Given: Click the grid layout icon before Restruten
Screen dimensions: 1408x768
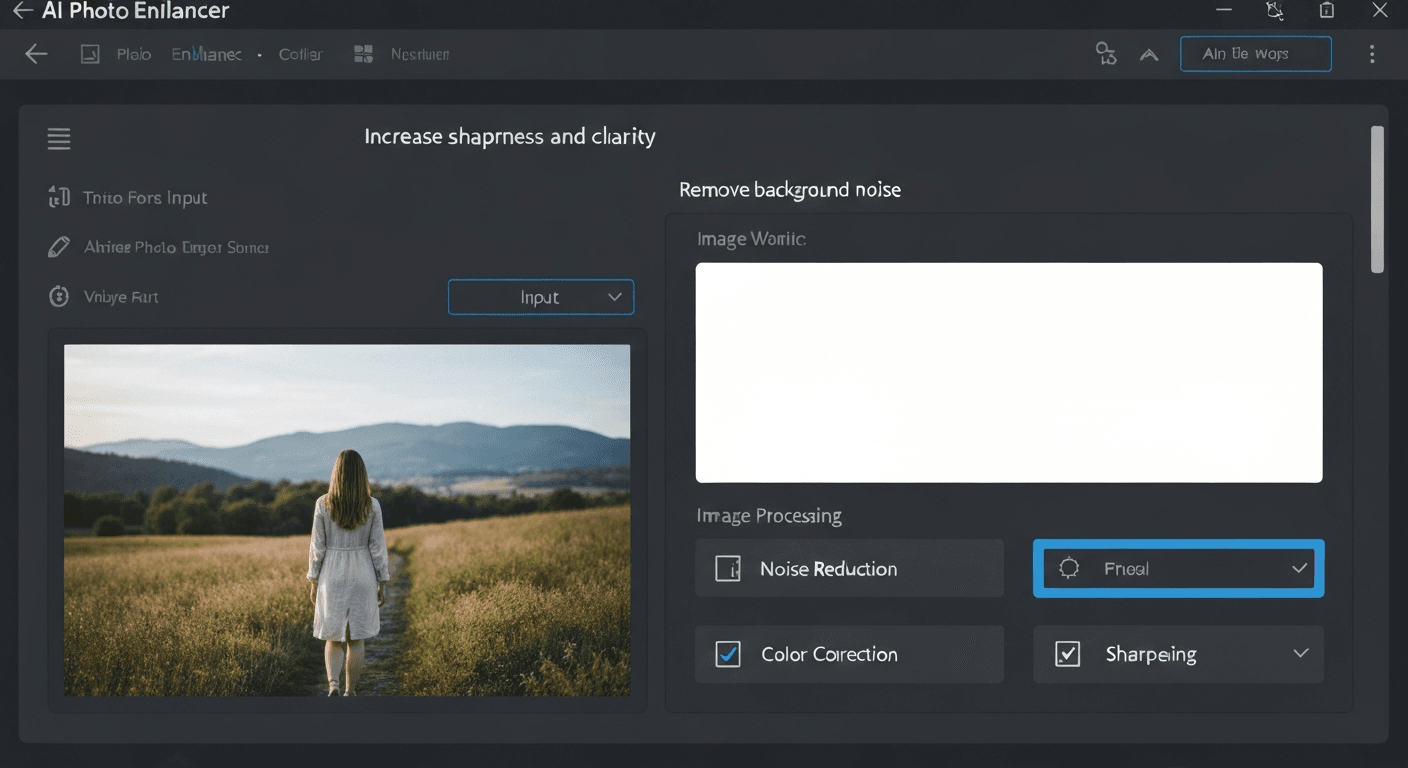Looking at the screenshot, I should point(362,54).
